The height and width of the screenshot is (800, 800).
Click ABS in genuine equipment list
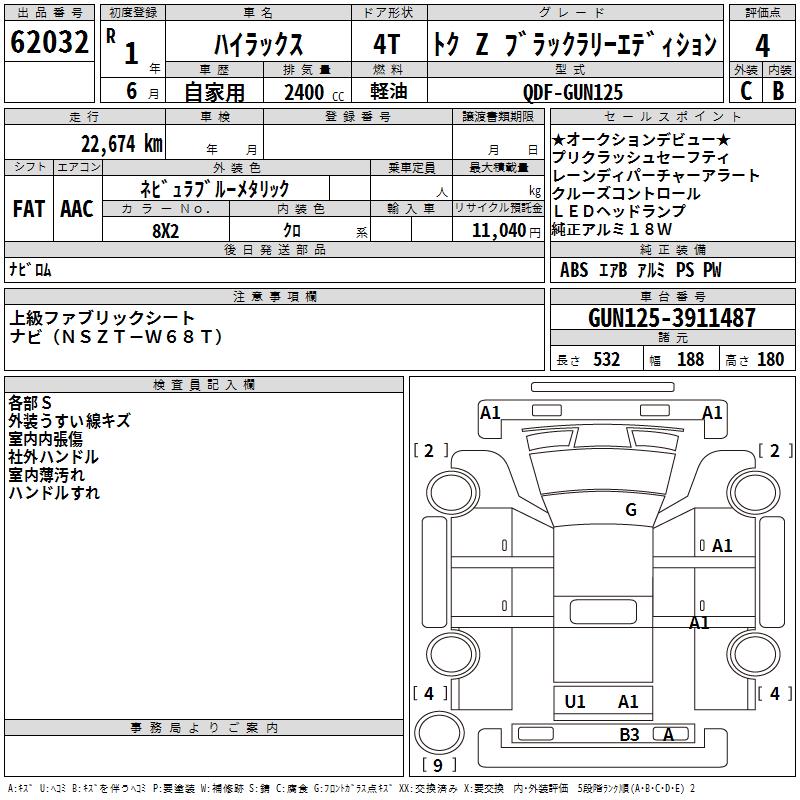574,270
